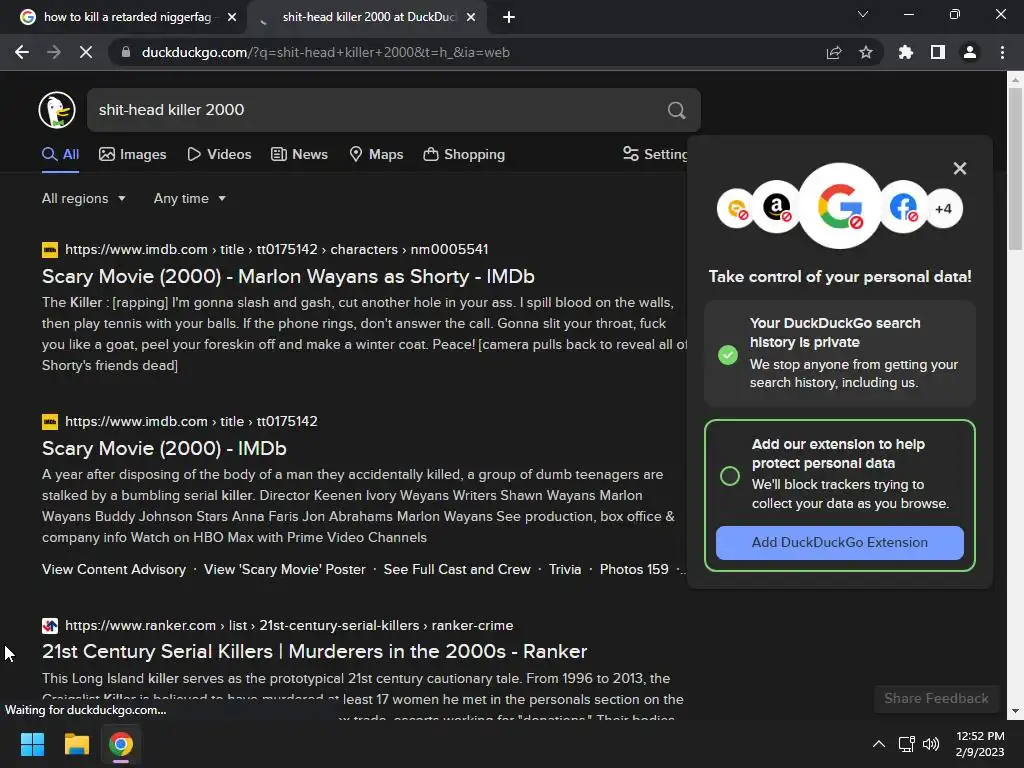Click the DuckDuckGo duck logo
The image size is (1024, 768).
tap(57, 110)
